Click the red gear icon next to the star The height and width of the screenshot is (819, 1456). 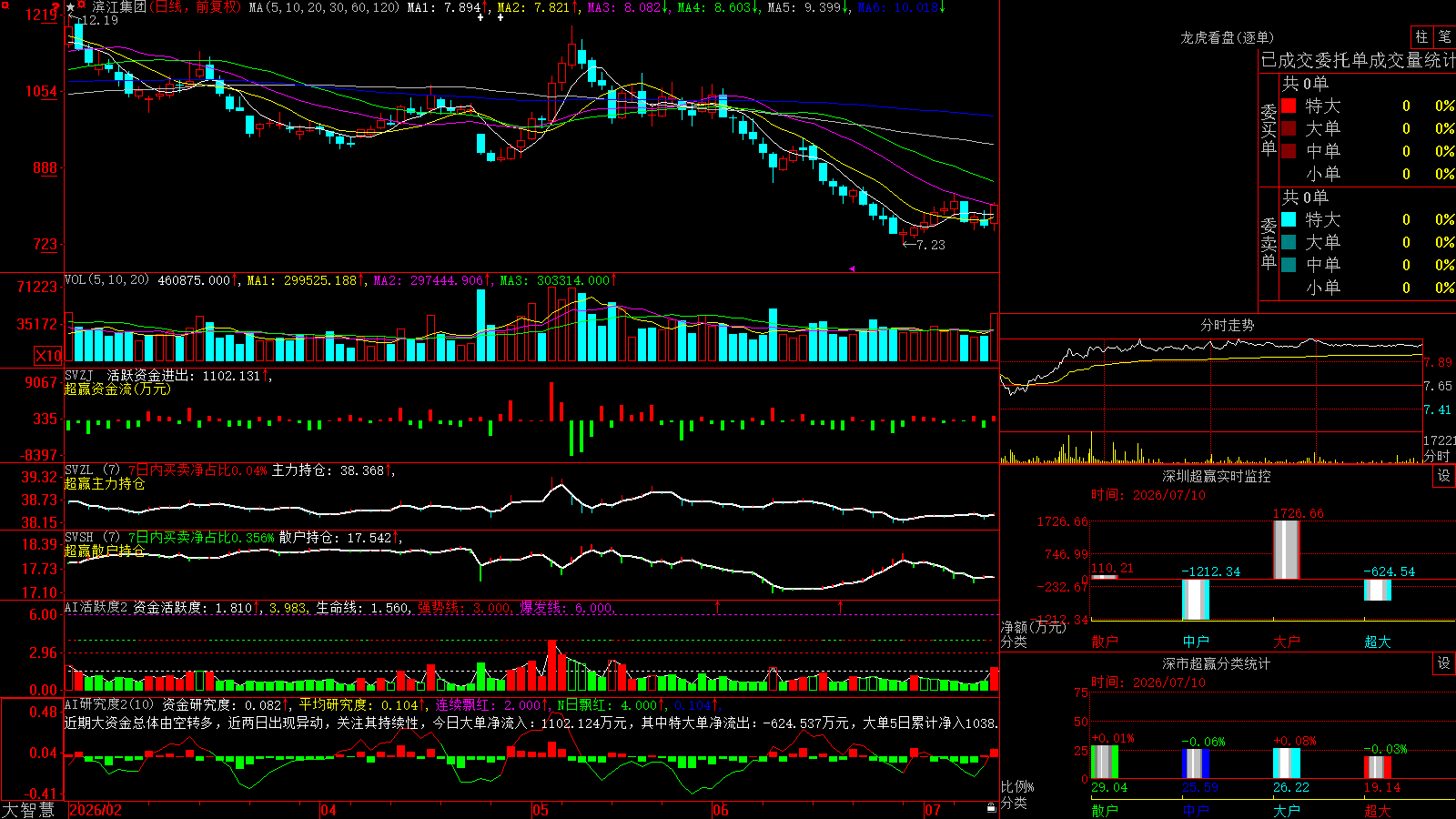pos(82,4)
